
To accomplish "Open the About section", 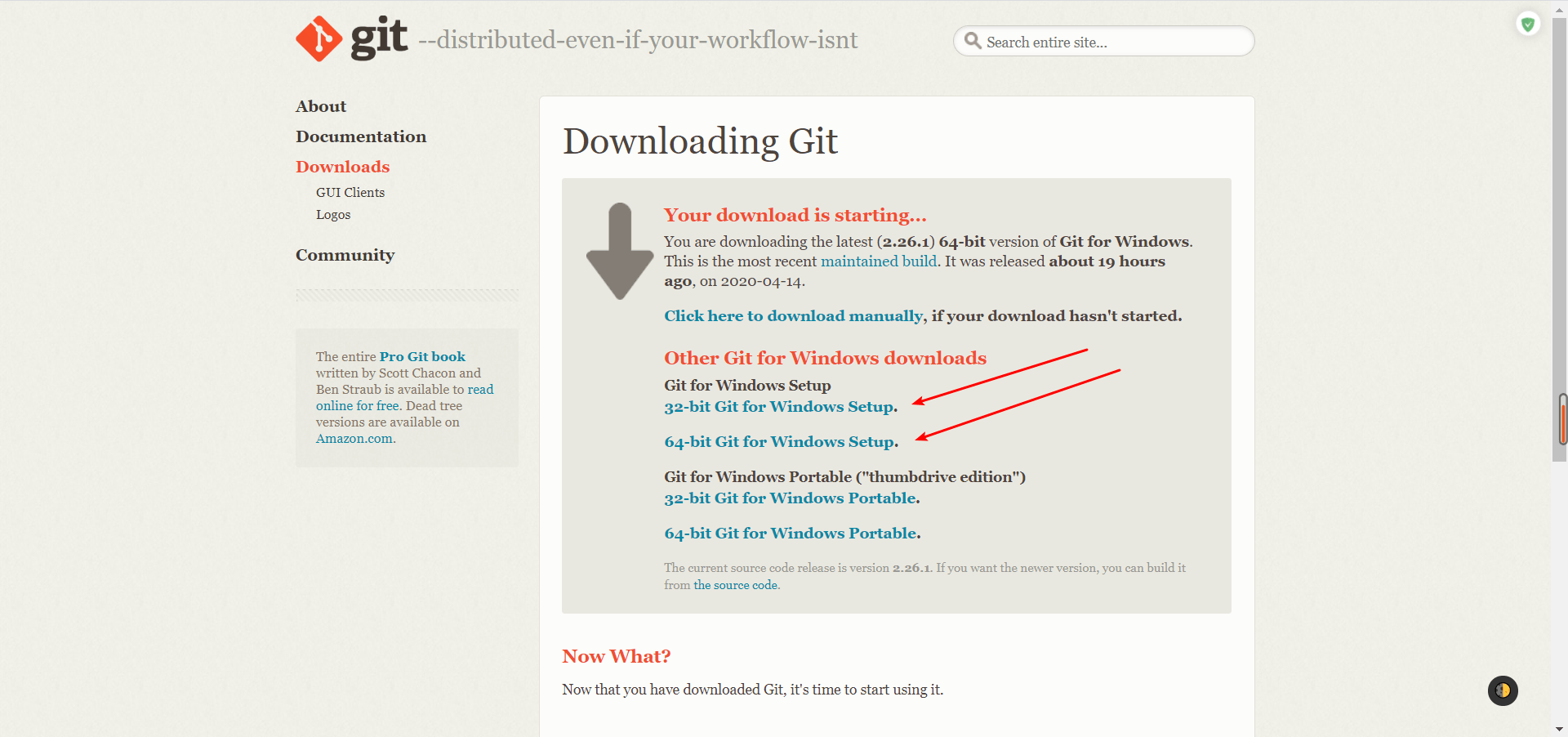I will 321,106.
